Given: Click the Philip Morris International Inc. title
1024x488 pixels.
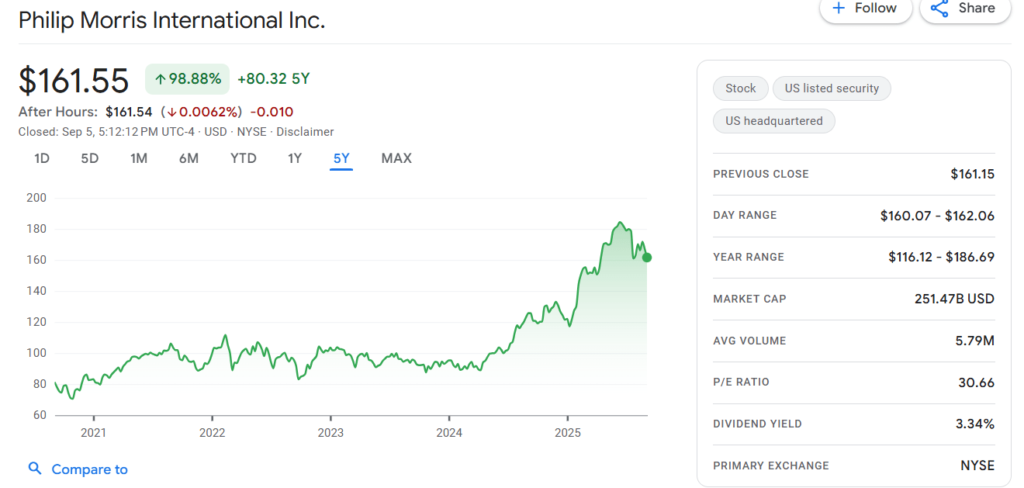Looking at the screenshot, I should click(172, 20).
